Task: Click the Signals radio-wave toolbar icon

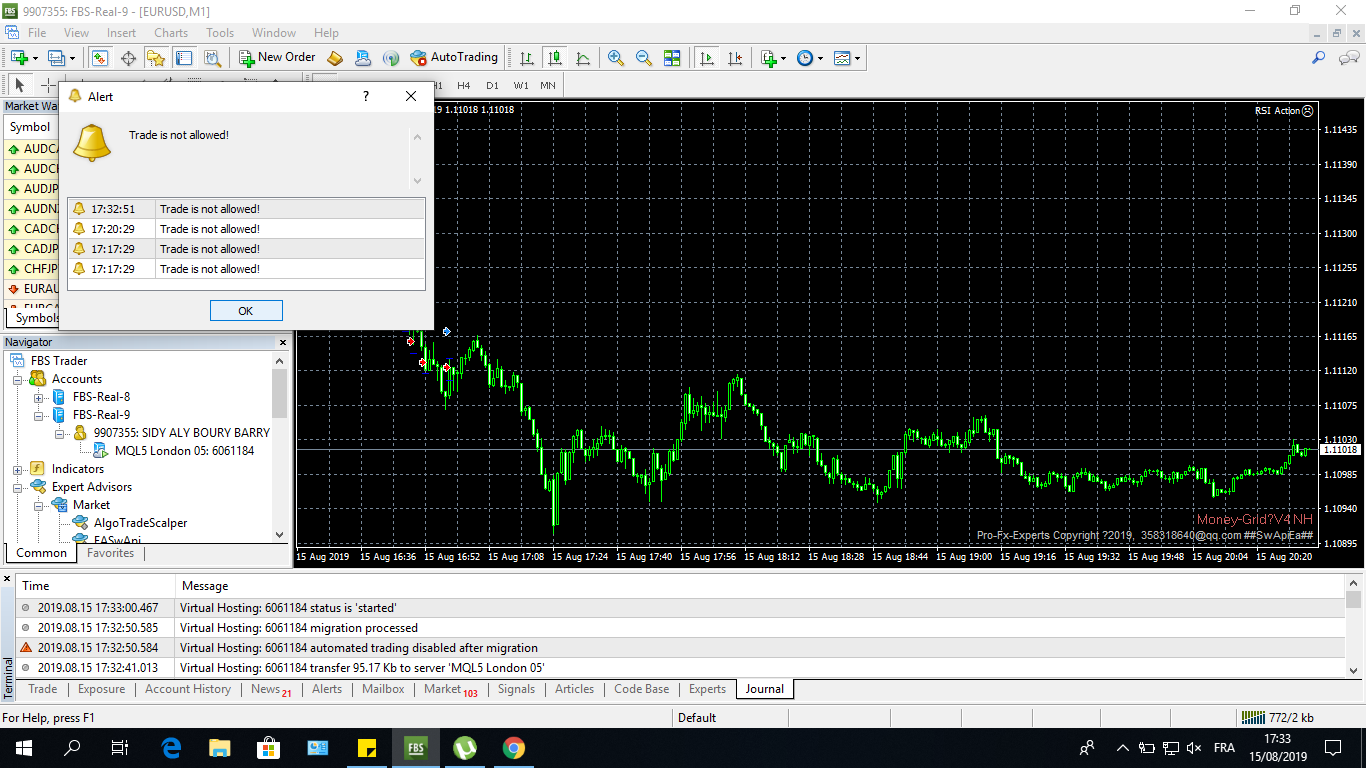Action: (x=391, y=58)
